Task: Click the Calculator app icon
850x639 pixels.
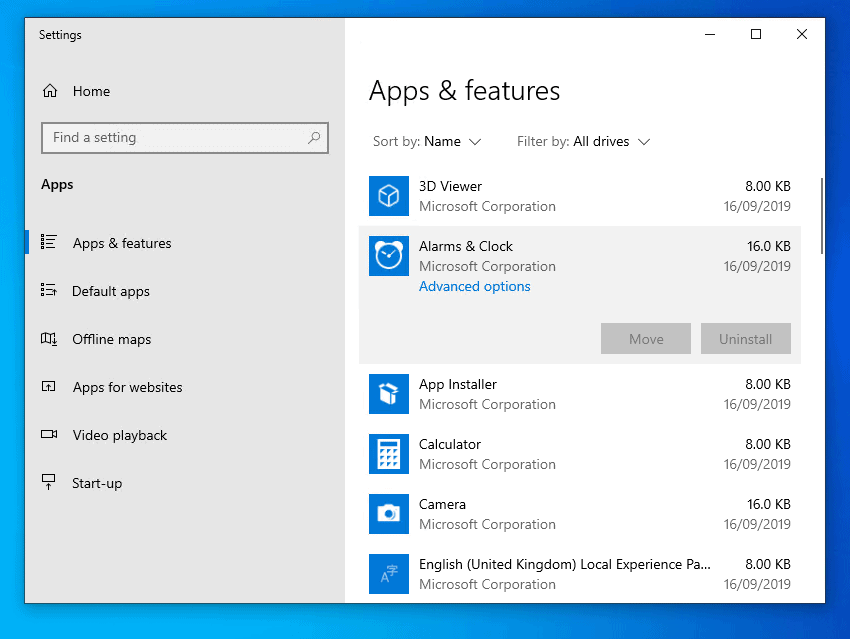Action: coord(389,454)
